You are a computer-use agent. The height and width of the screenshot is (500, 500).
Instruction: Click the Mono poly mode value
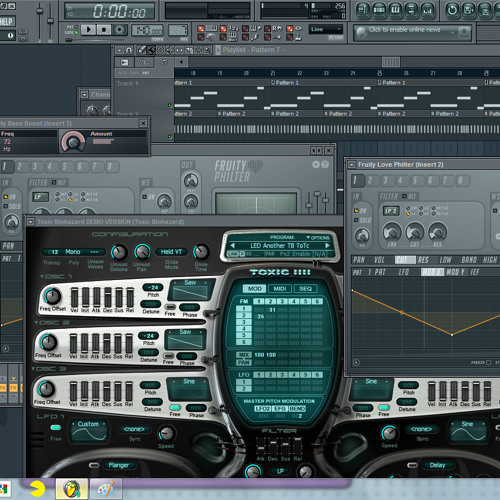[73, 252]
